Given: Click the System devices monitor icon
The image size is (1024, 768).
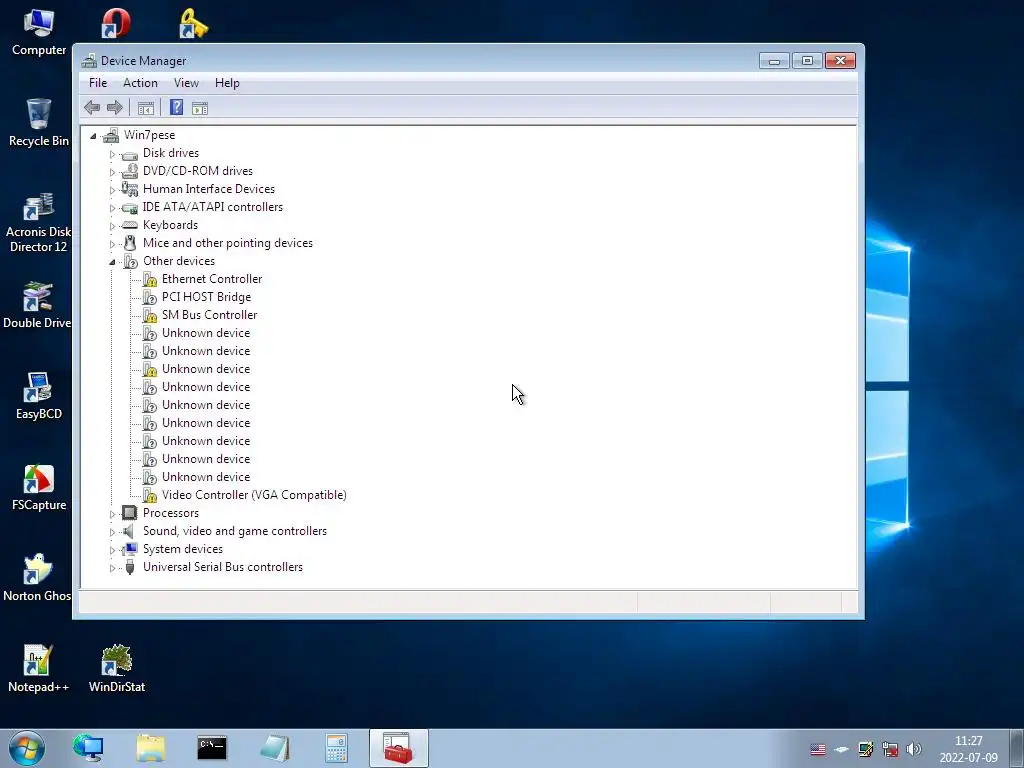Looking at the screenshot, I should pos(130,549).
